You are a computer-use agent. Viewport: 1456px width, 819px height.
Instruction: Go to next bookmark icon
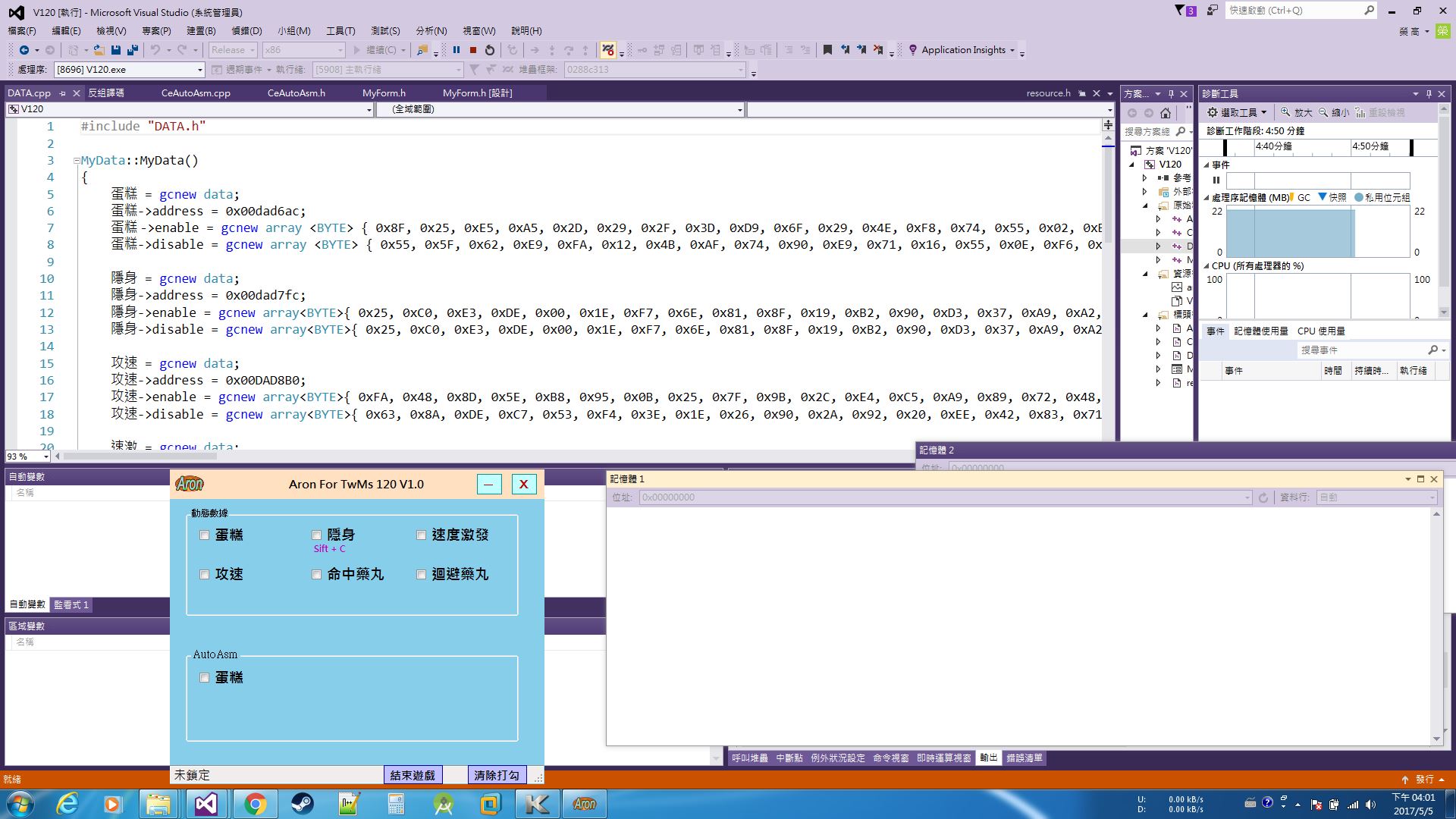click(861, 50)
